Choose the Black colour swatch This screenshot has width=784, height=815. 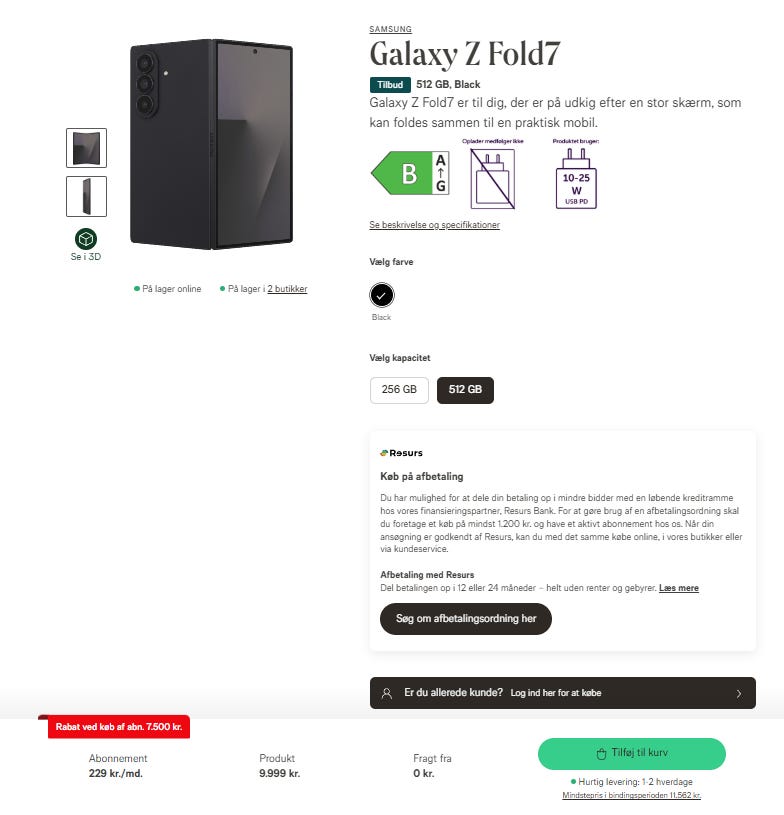click(x=381, y=295)
